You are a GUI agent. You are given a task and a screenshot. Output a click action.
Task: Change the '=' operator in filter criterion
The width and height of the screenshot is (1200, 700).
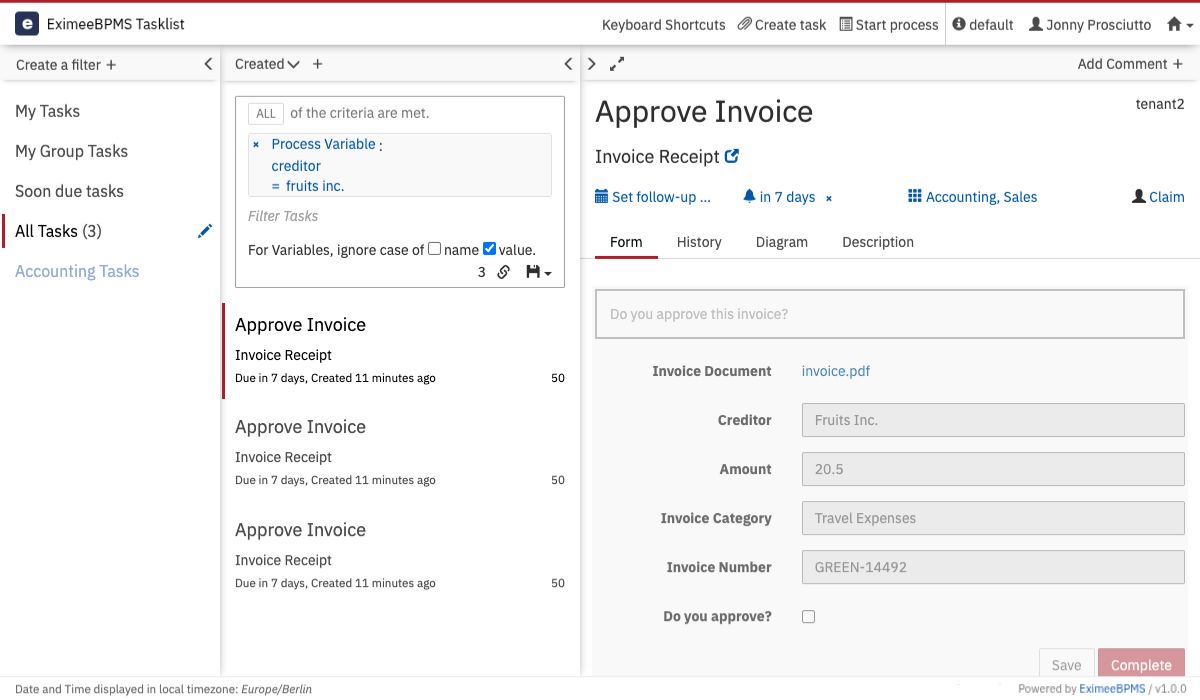point(276,187)
